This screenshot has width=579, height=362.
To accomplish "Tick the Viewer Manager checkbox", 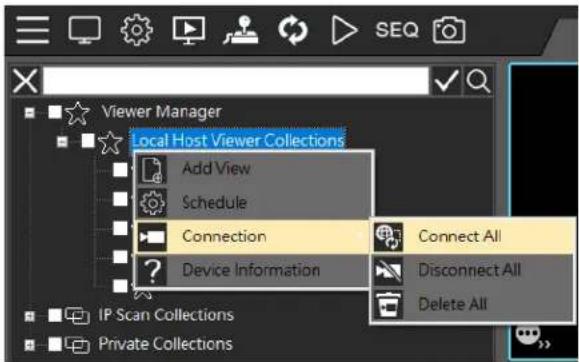I will point(55,112).
